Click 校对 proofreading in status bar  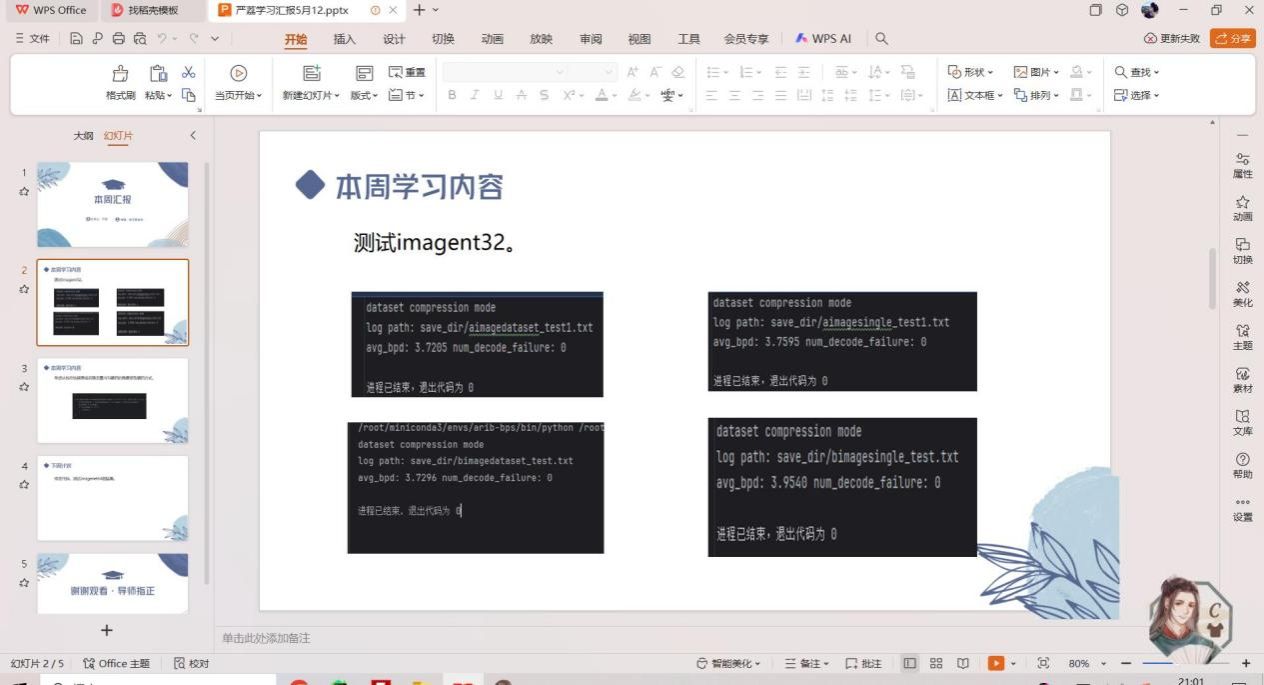click(192, 663)
